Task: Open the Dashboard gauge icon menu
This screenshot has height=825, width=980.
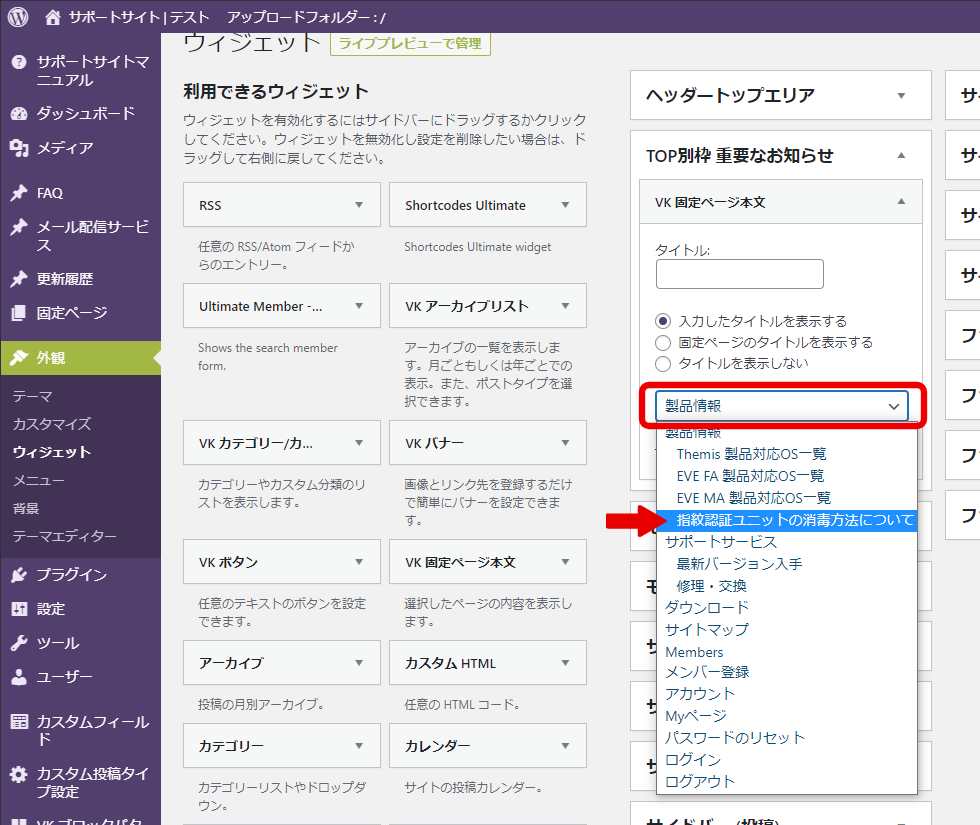Action: click(19, 113)
